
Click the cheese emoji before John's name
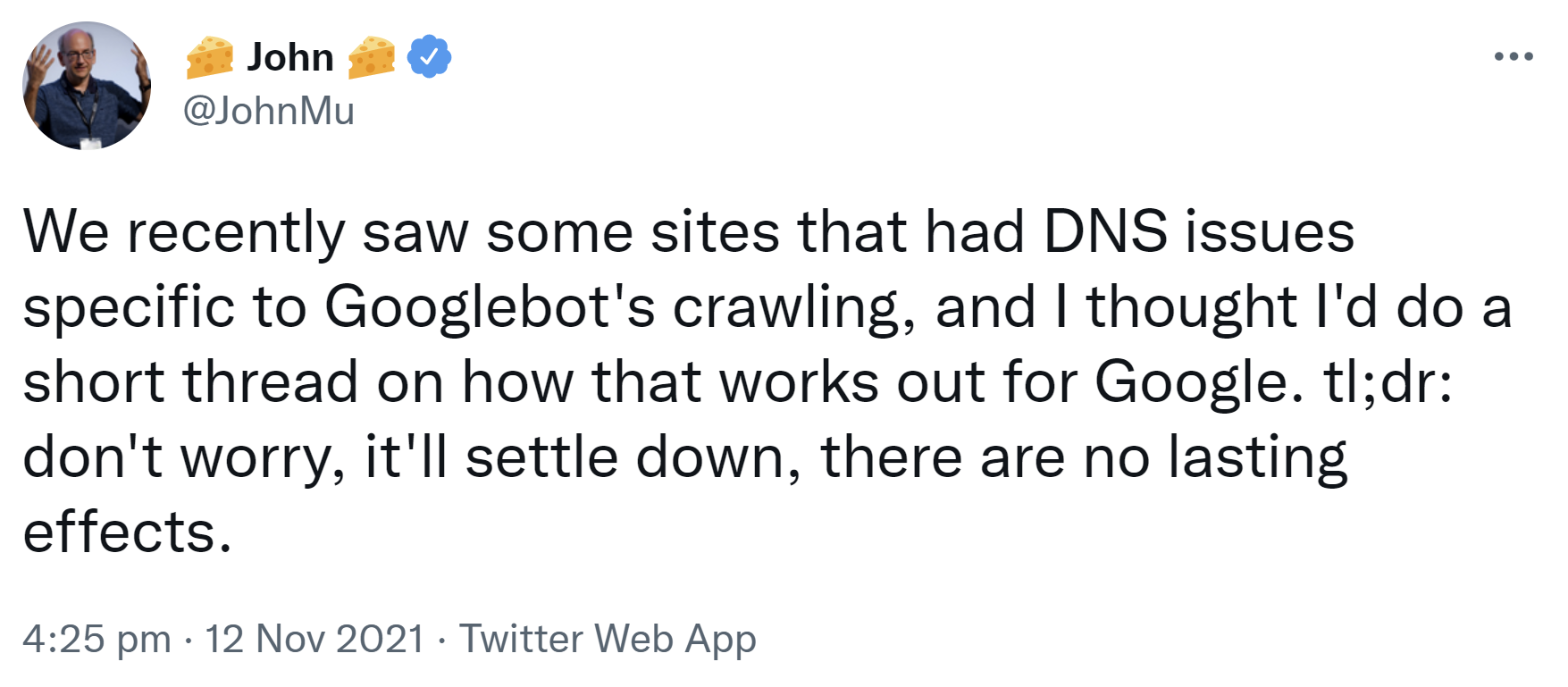click(209, 56)
